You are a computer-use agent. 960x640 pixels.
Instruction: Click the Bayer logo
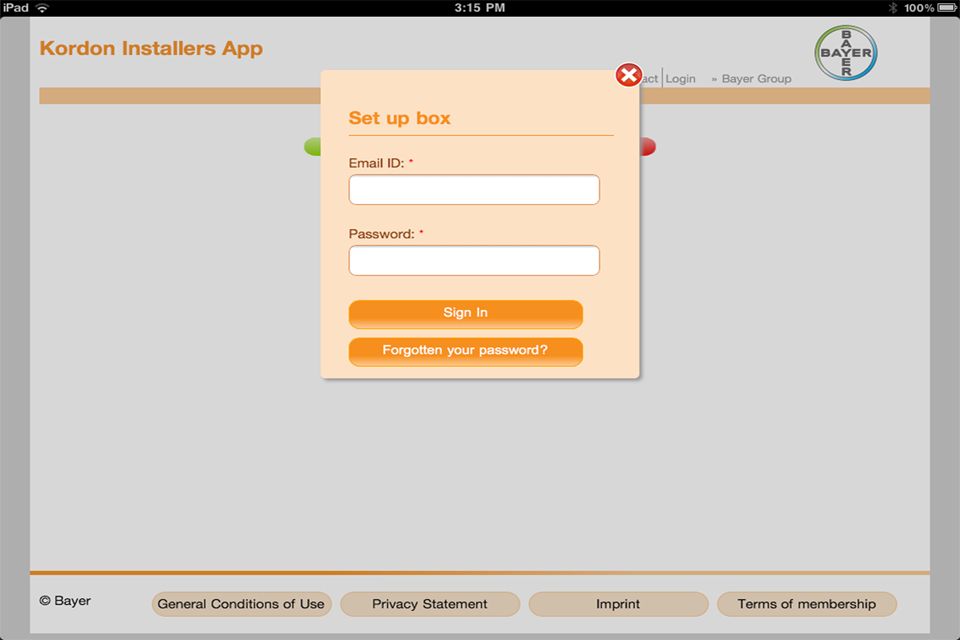[x=846, y=53]
